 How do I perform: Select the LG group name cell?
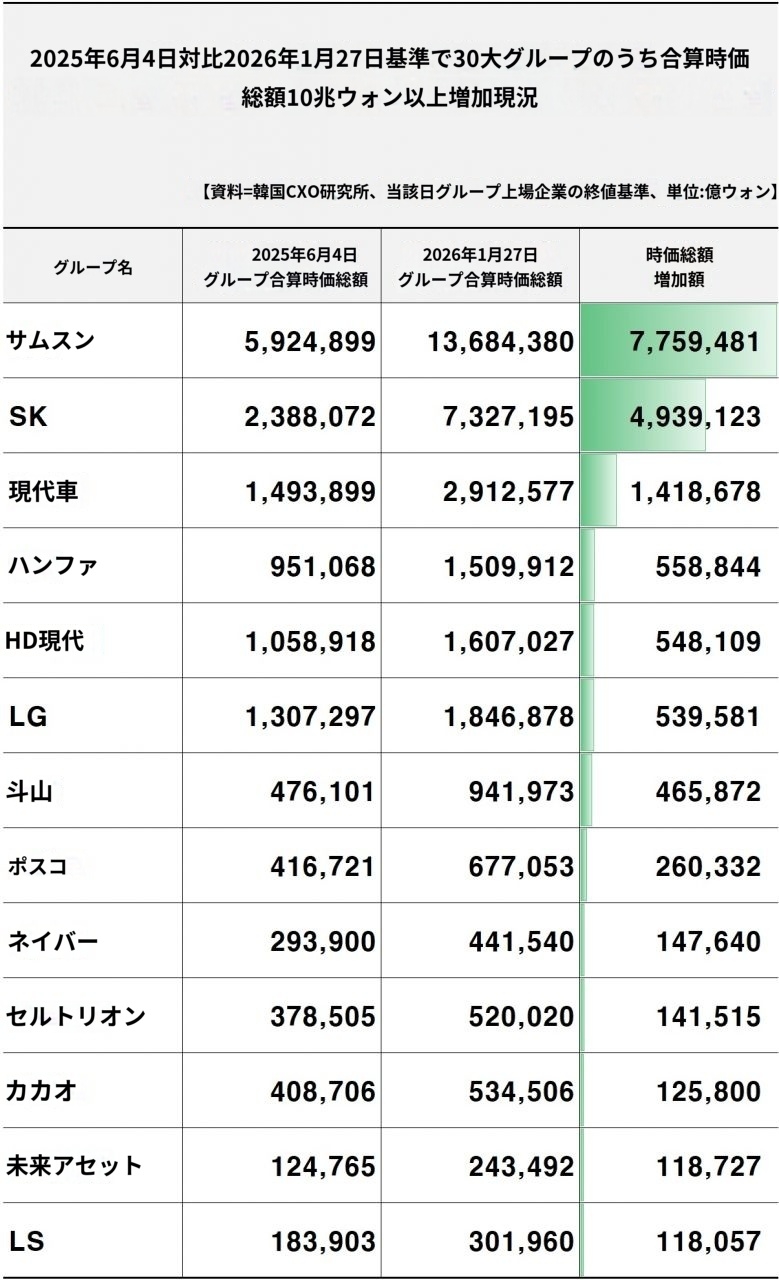point(28,716)
